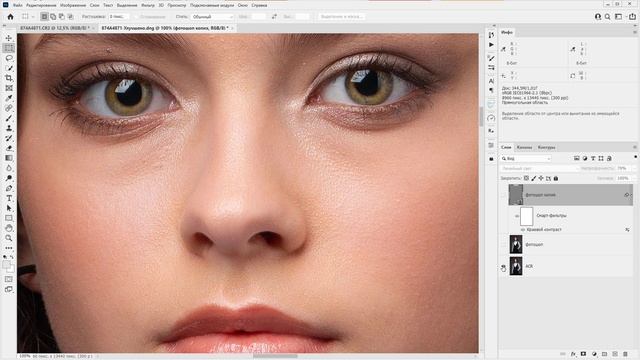
Task: Toggle layer filtering on or off
Action: 636,157
